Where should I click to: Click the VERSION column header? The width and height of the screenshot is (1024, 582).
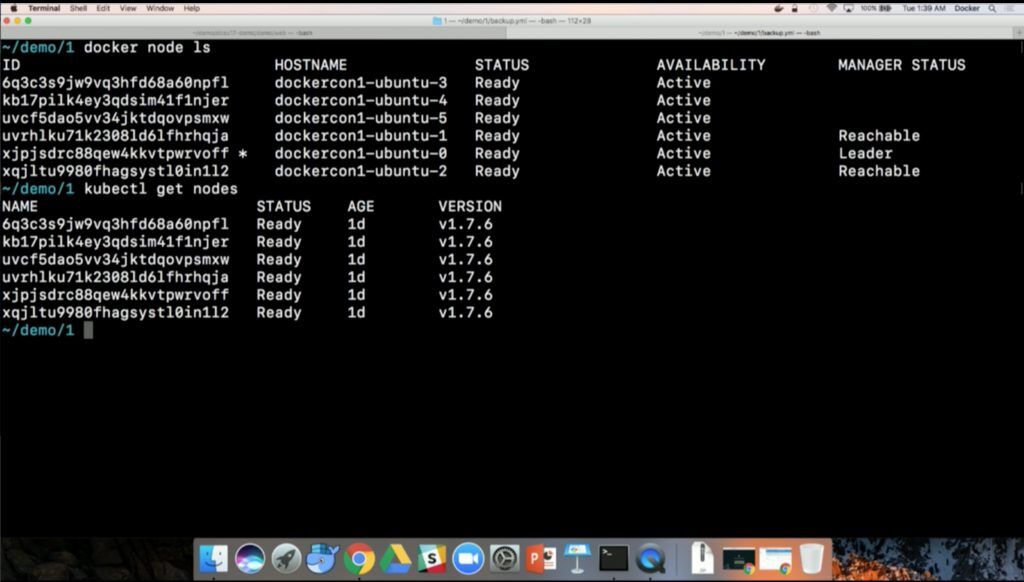pyautogui.click(x=470, y=206)
